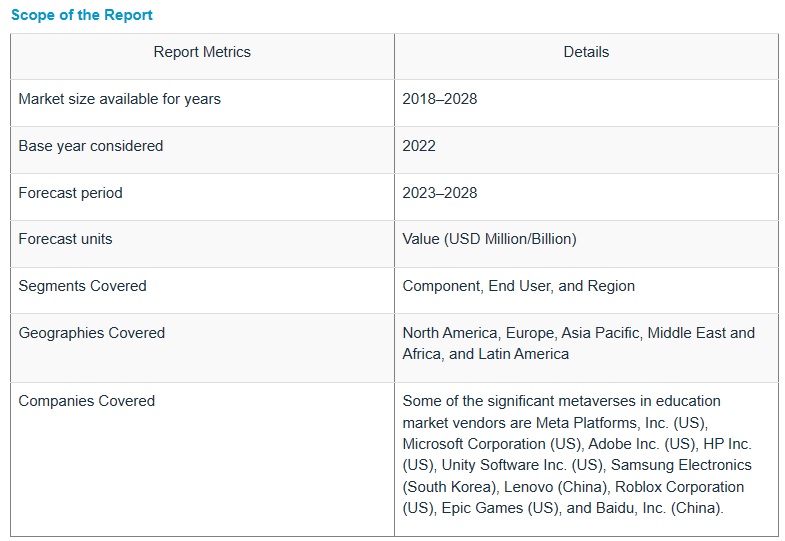
Task: Select Component, End User, and Region text
Action: [518, 286]
